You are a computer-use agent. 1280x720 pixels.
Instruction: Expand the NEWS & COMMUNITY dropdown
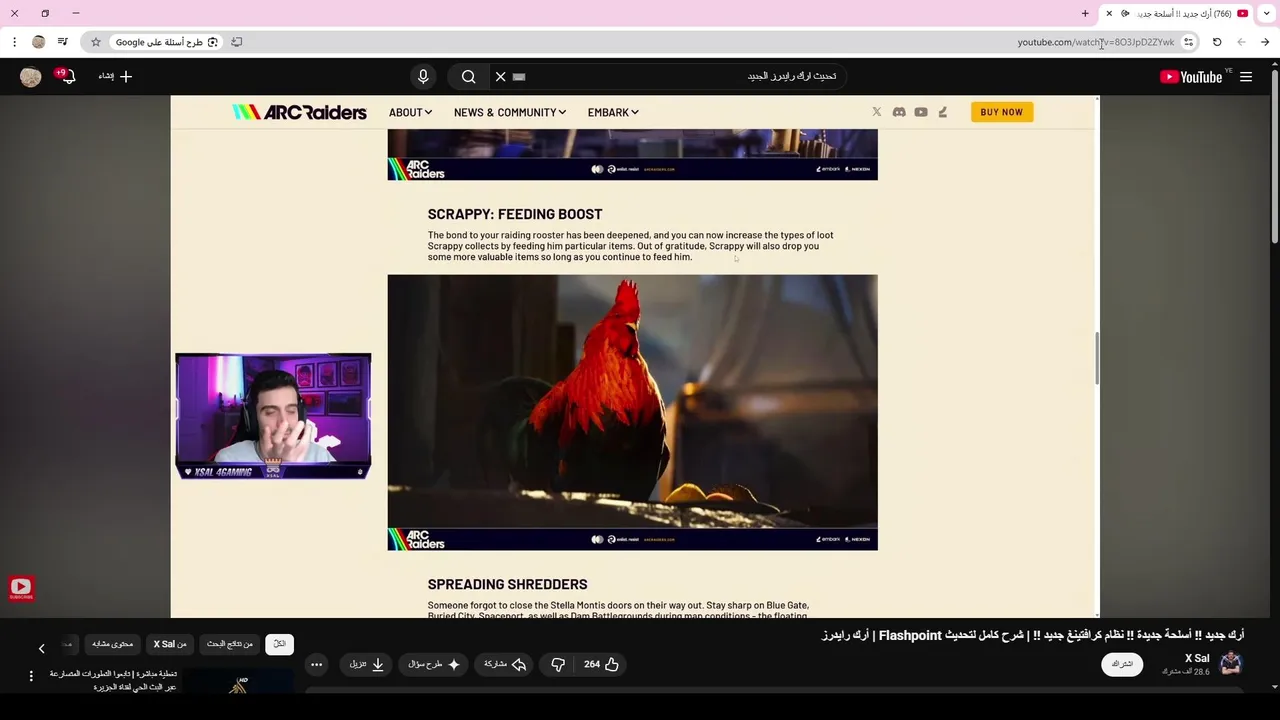pos(510,112)
